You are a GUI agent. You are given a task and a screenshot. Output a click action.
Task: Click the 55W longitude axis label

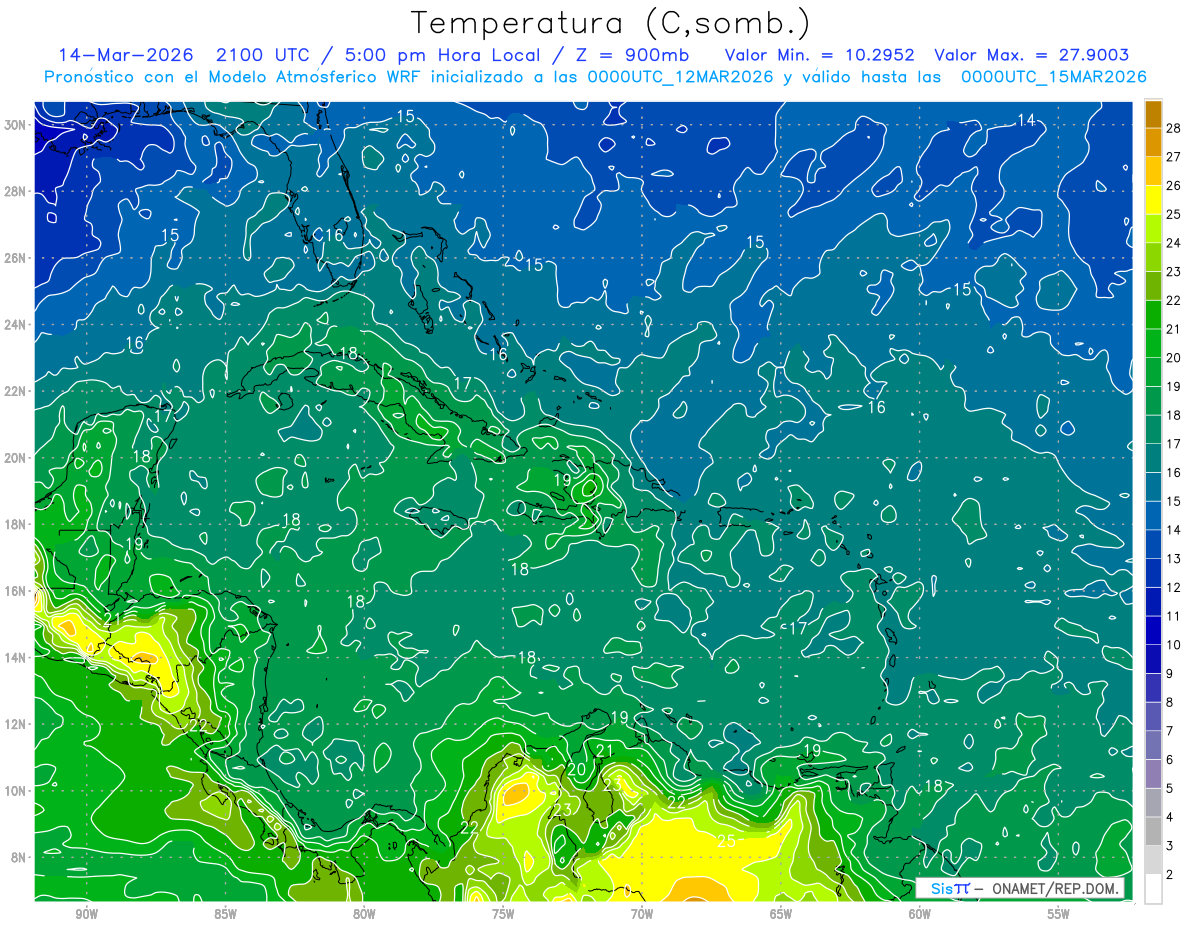1059,913
